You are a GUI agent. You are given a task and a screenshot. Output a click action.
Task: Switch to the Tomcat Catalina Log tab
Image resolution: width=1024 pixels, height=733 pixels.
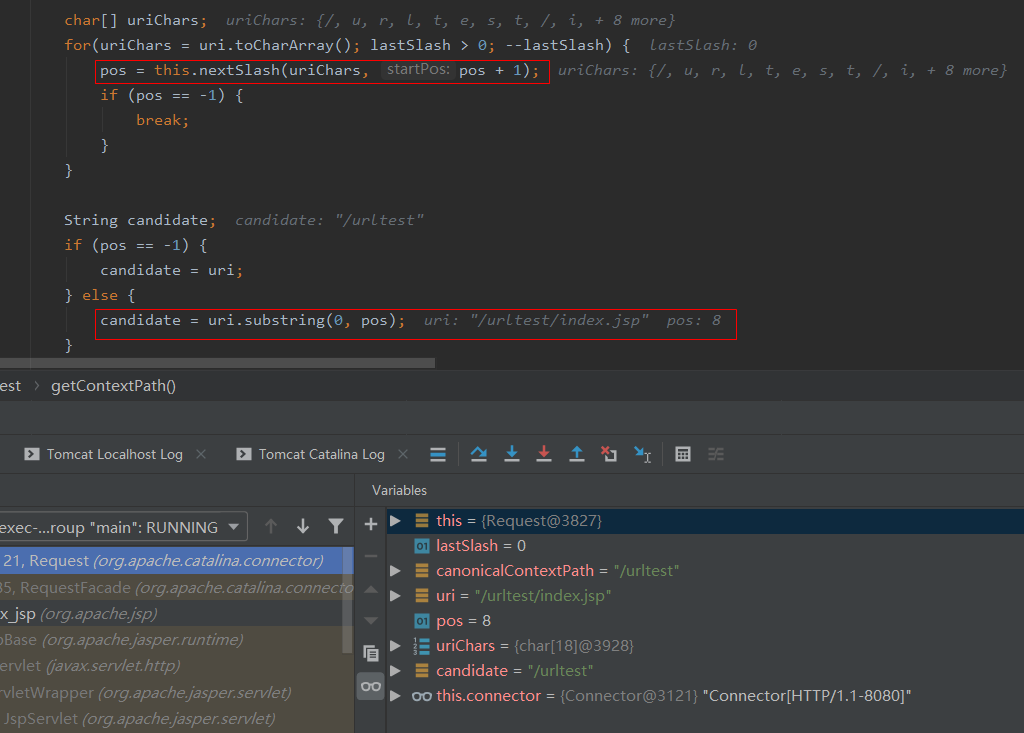[x=321, y=454]
